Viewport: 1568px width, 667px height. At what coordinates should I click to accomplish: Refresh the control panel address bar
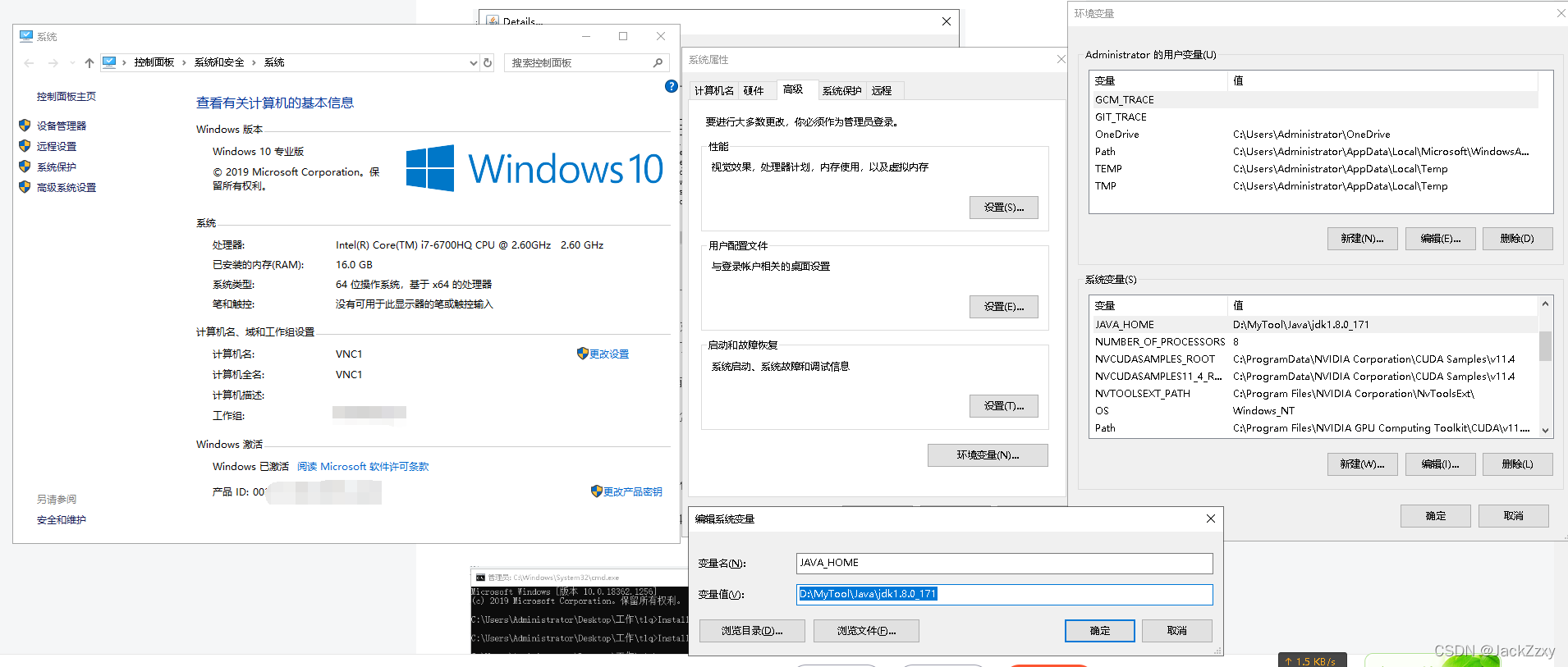coord(488,62)
